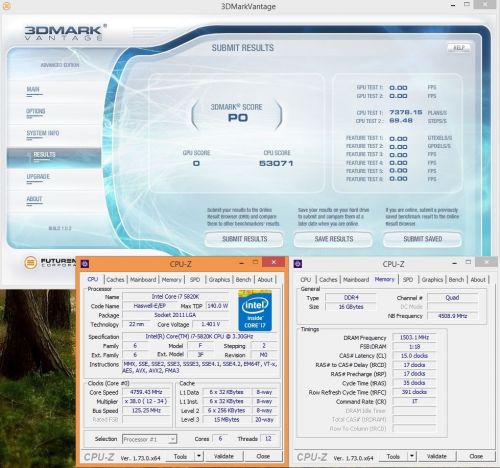Click Close button in right CPU-Z window
500x468 pixels.
(476, 456)
